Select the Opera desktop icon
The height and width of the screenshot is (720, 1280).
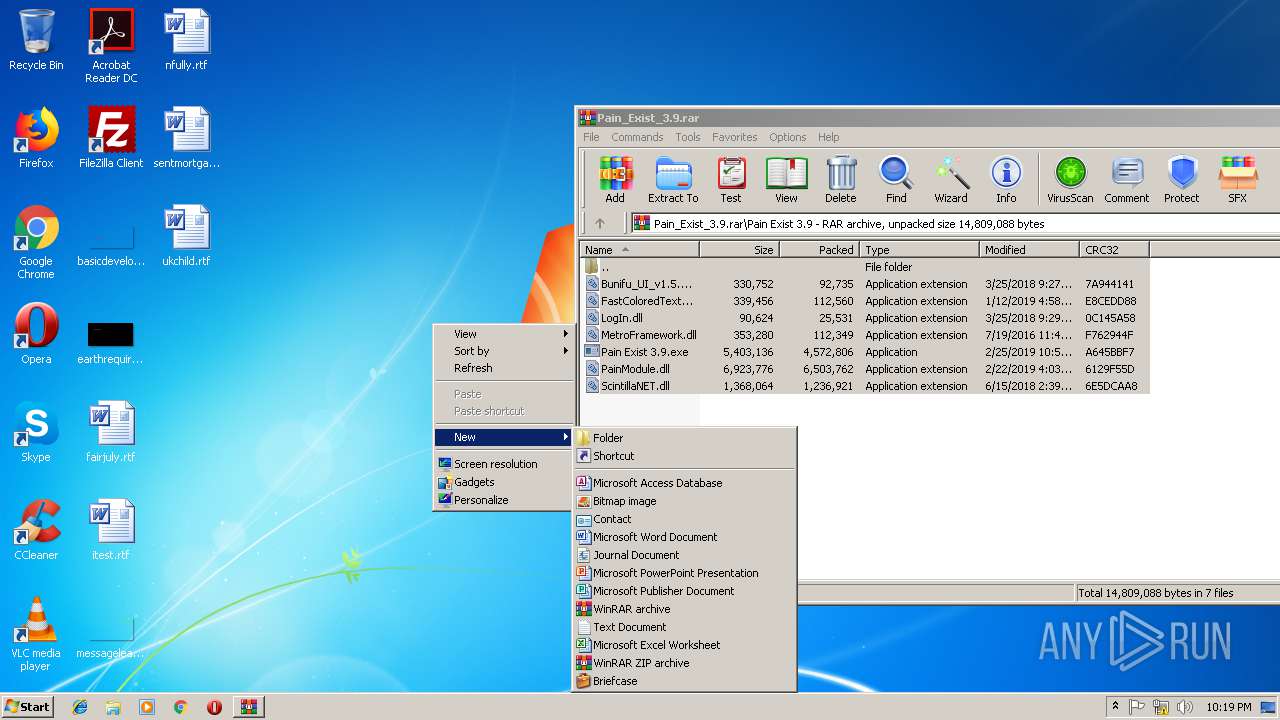coord(36,333)
